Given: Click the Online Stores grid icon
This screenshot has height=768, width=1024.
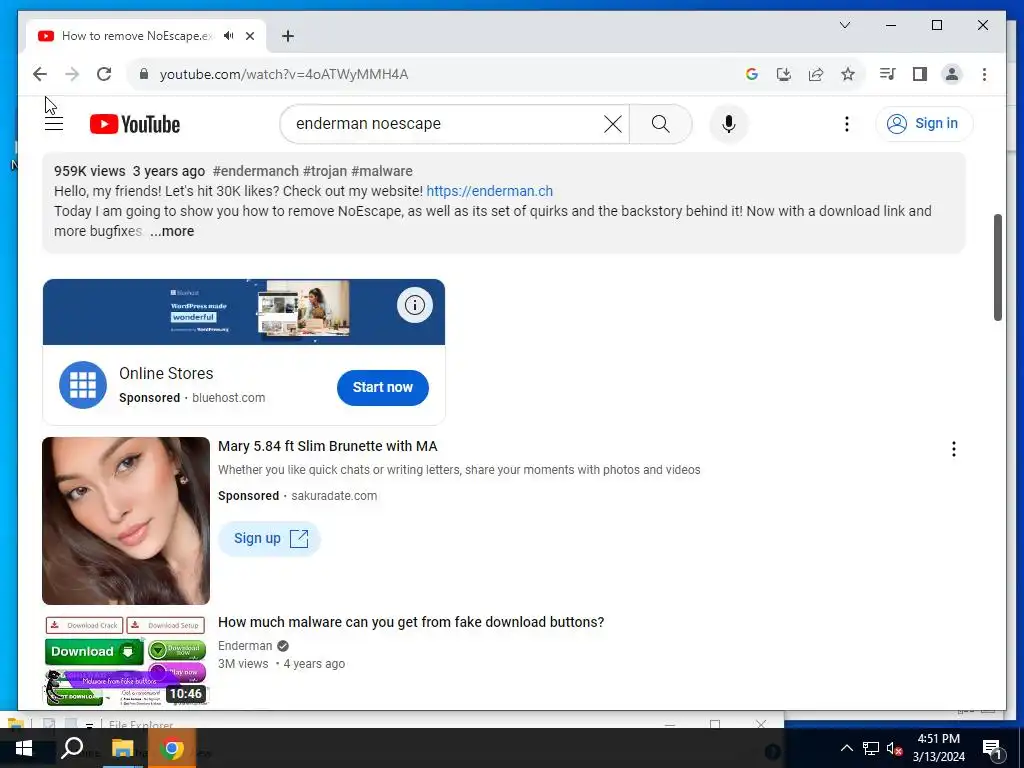Looking at the screenshot, I should pyautogui.click(x=83, y=385).
